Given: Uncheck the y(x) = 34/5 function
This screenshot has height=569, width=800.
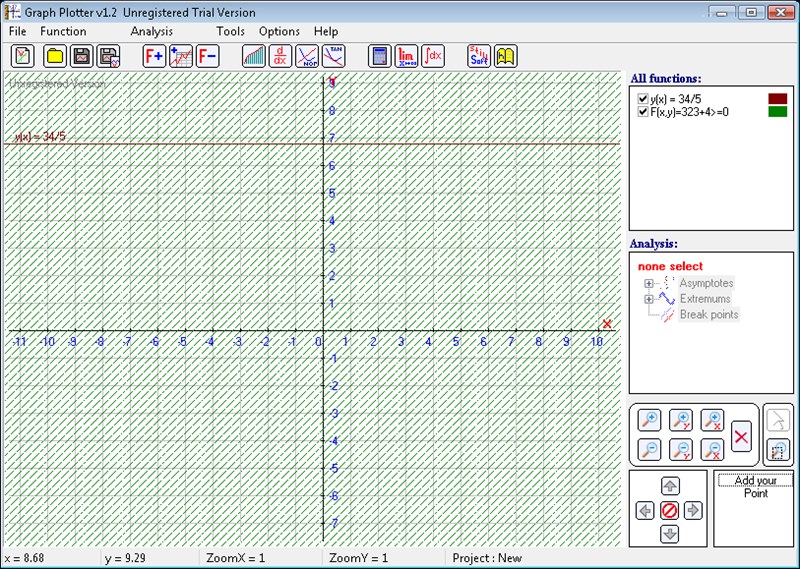Looking at the screenshot, I should [643, 99].
